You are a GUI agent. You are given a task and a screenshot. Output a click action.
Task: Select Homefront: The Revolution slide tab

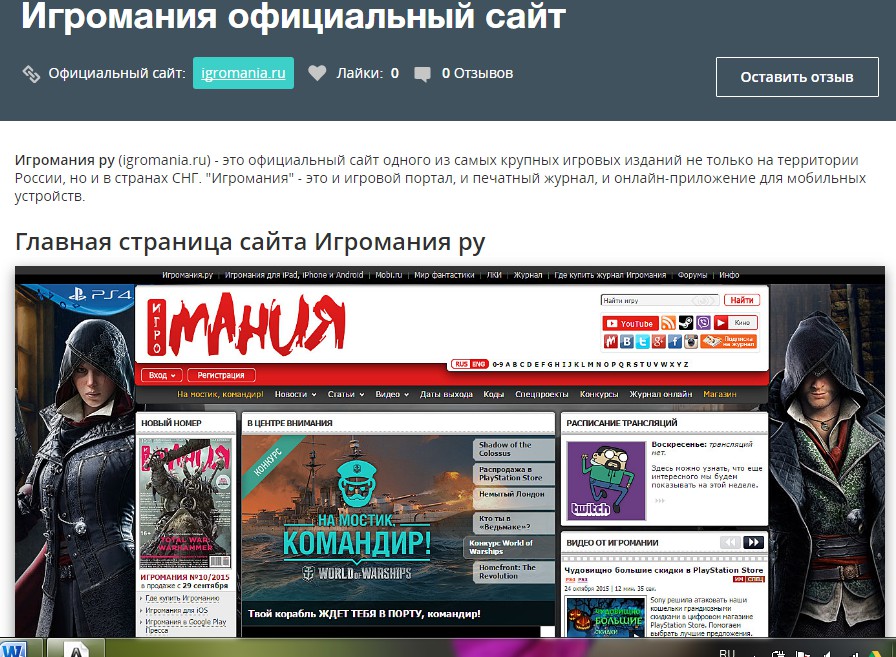(514, 572)
